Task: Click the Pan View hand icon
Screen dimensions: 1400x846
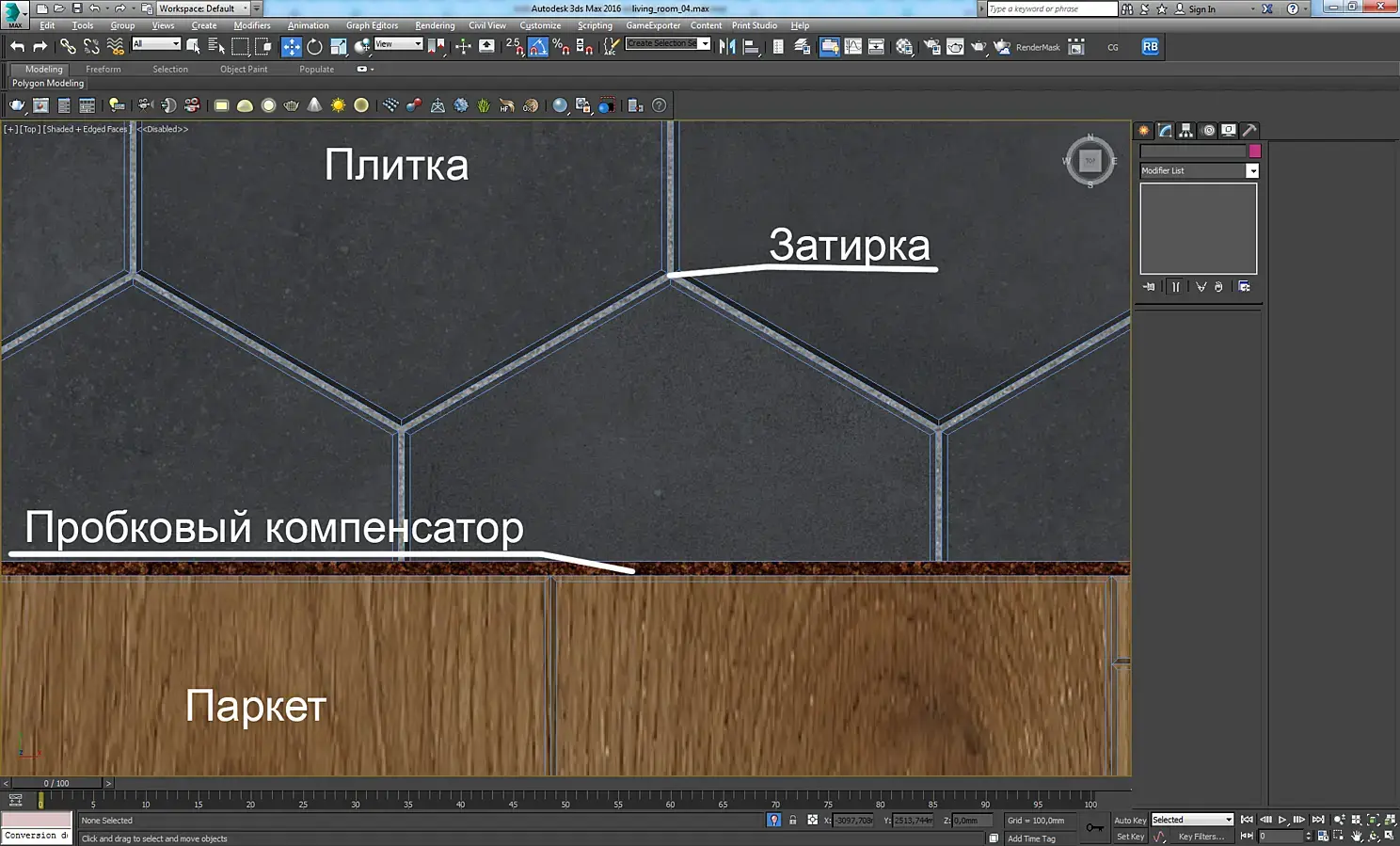Action: (1357, 836)
